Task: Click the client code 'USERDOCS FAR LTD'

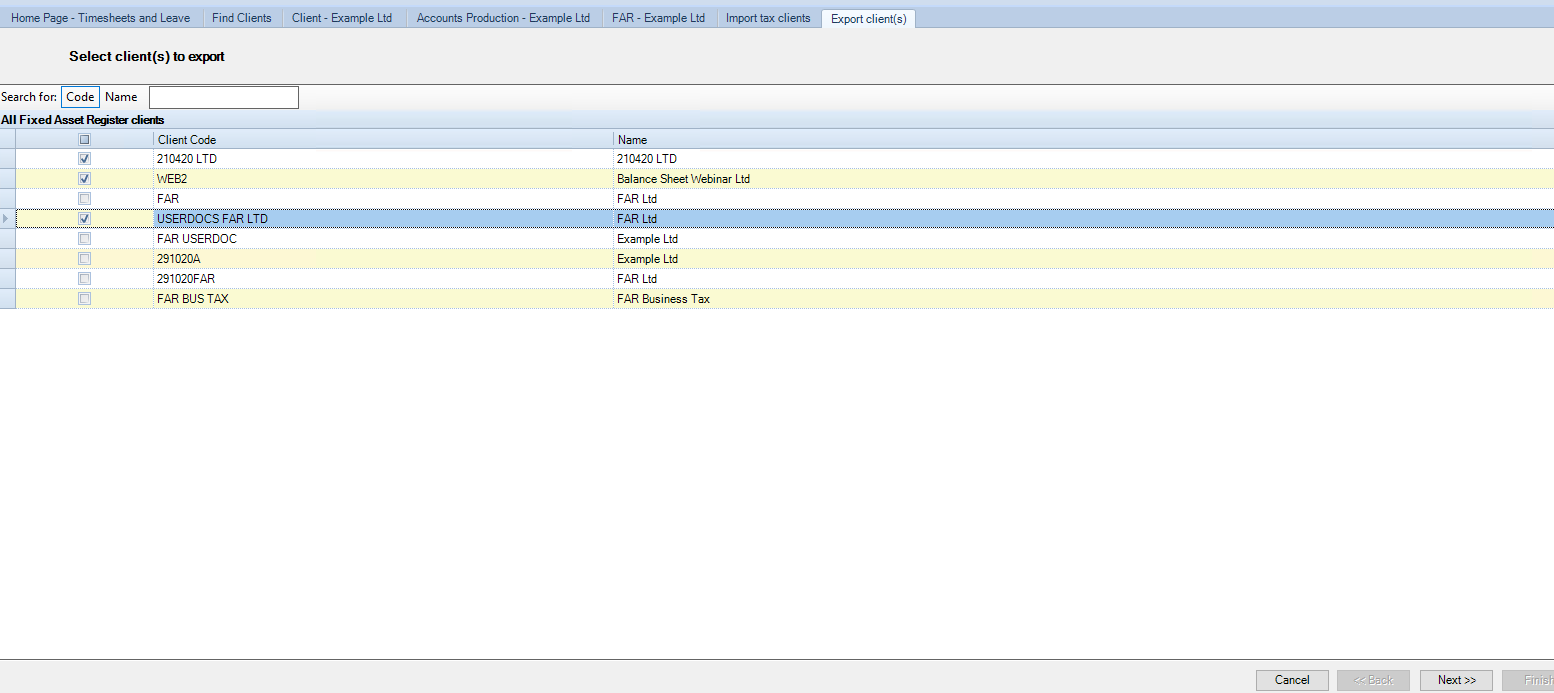Action: coord(212,219)
